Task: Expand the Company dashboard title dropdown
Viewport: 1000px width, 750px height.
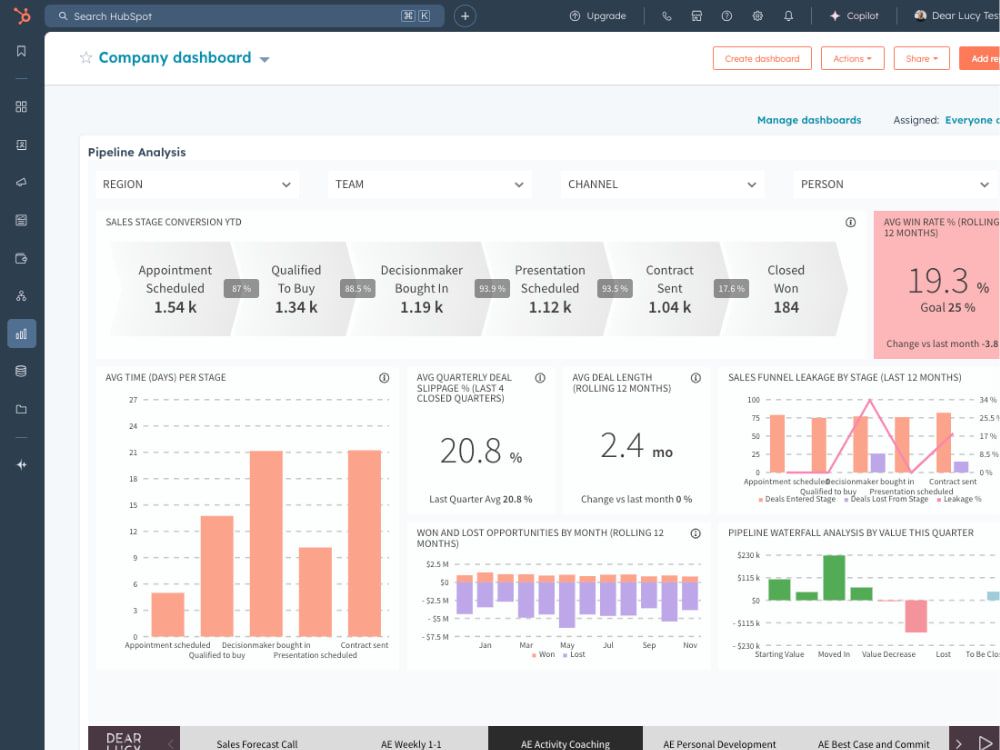Action: 265,59
